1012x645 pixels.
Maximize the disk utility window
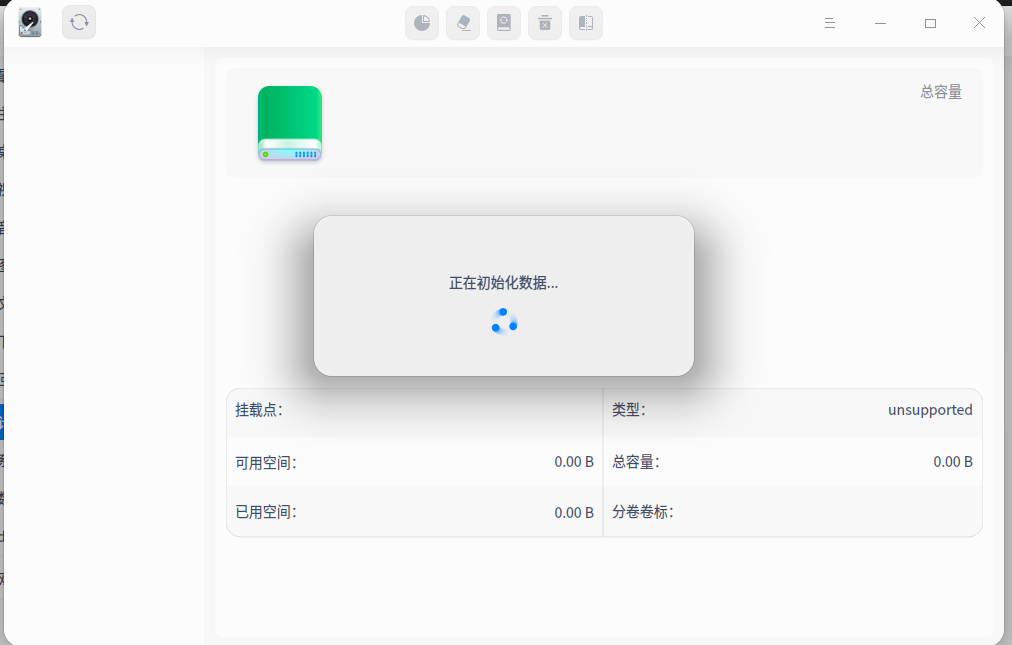pyautogui.click(x=930, y=23)
